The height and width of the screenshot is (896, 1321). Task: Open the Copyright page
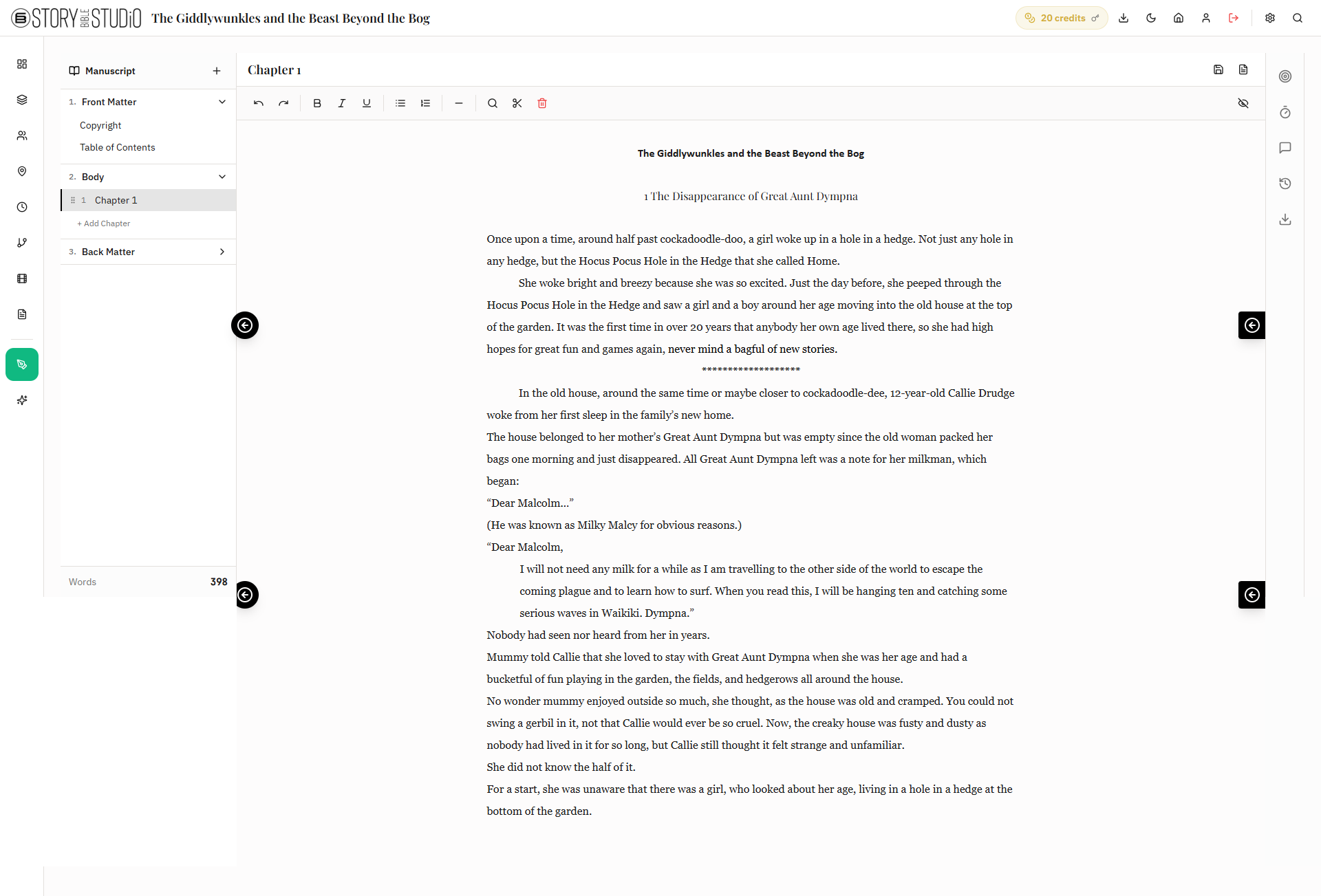tap(100, 125)
